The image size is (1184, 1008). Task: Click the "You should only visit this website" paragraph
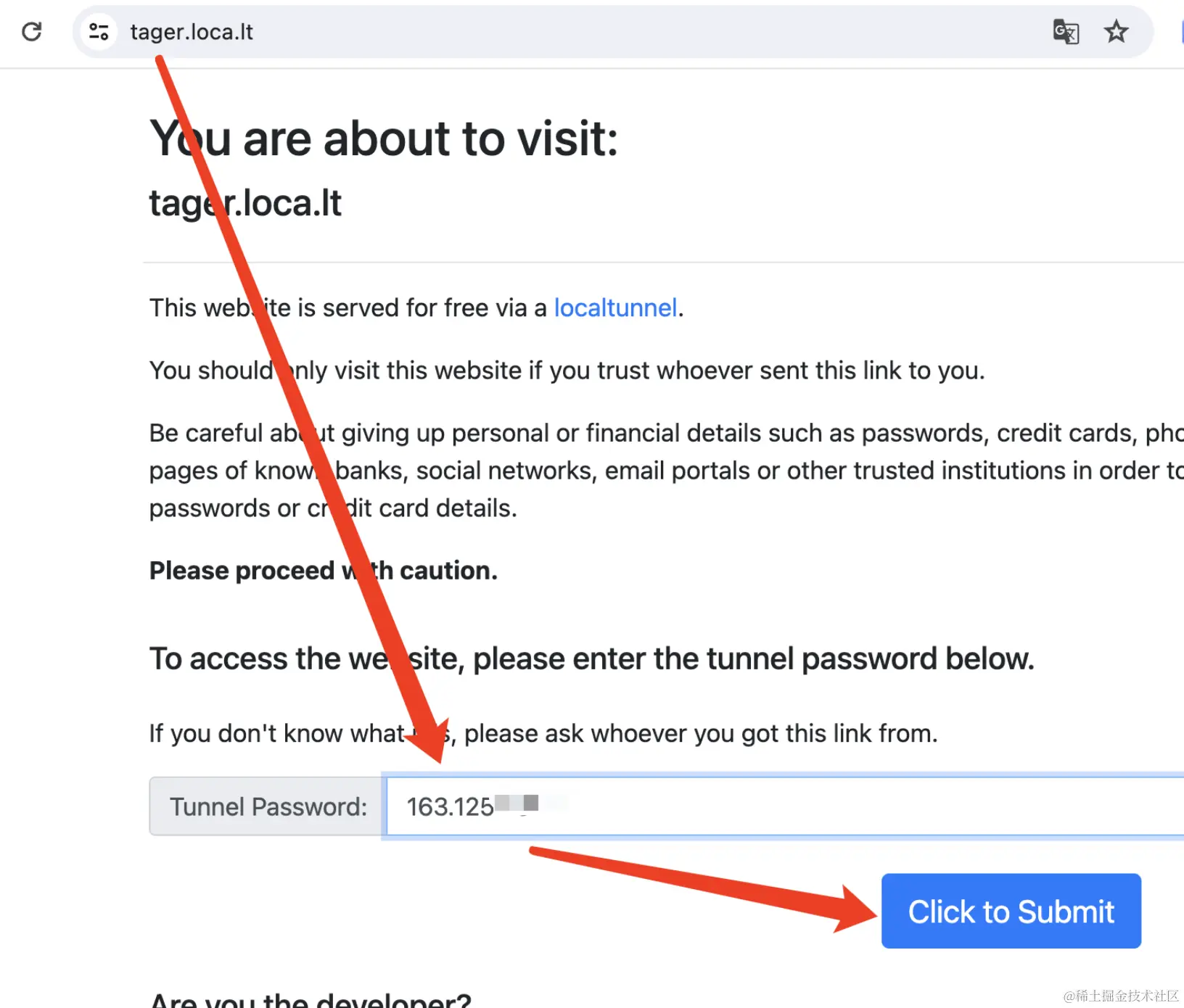point(567,371)
